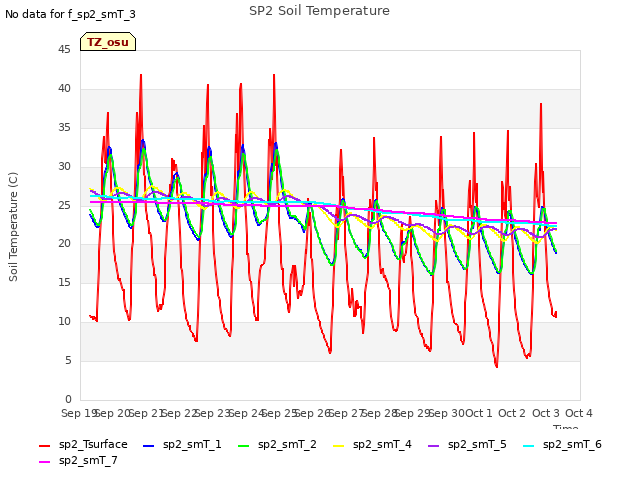Click the Soil Temperature (C) axis label
640x480 pixels.
pyautogui.click(x=13, y=227)
